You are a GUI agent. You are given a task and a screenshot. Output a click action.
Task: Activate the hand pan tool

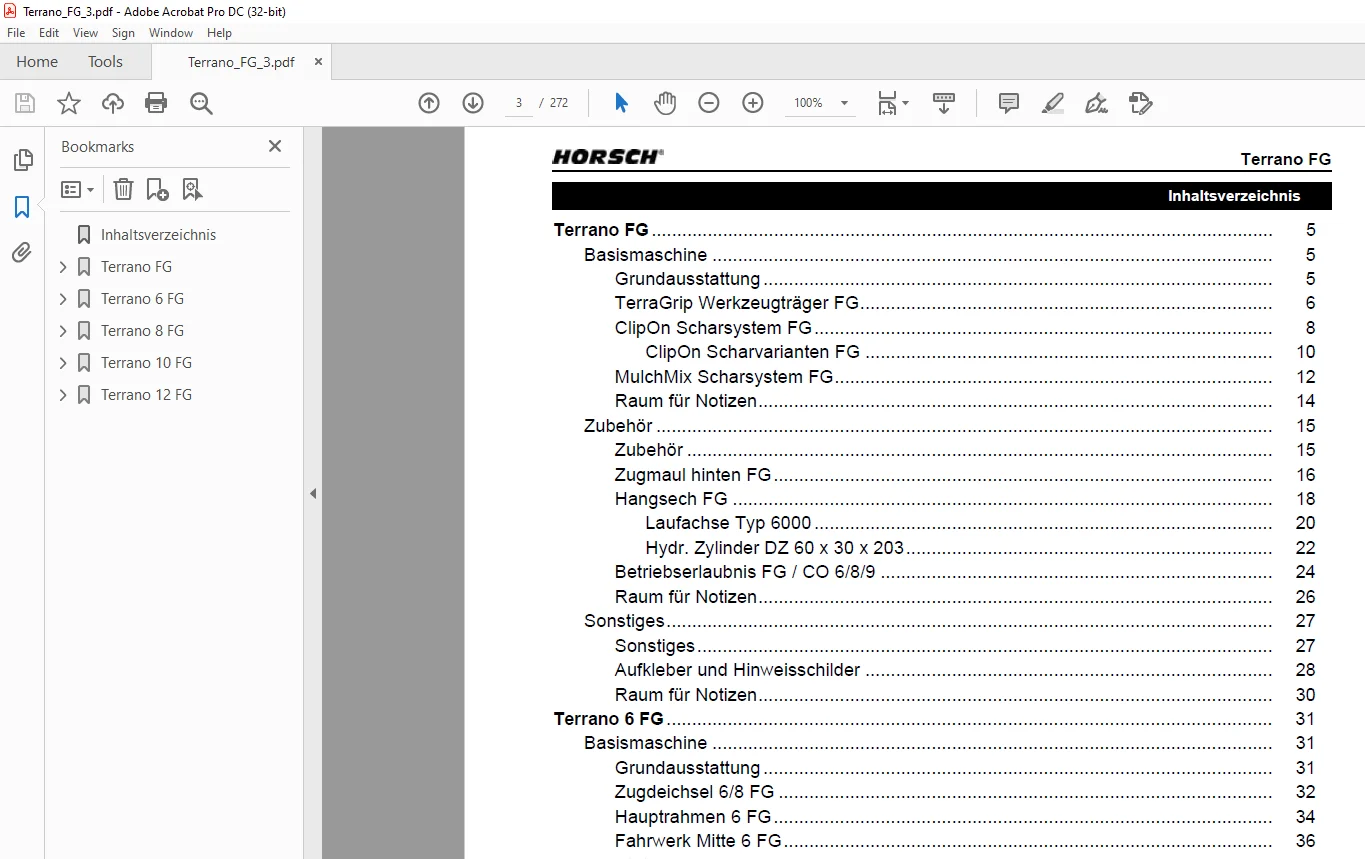pyautogui.click(x=665, y=103)
